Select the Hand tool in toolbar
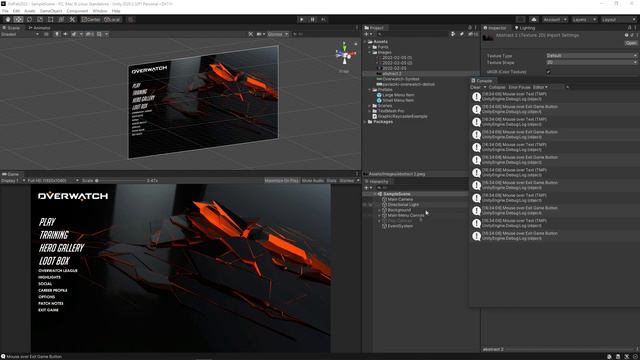The width and height of the screenshot is (640, 360). [x=8, y=19]
